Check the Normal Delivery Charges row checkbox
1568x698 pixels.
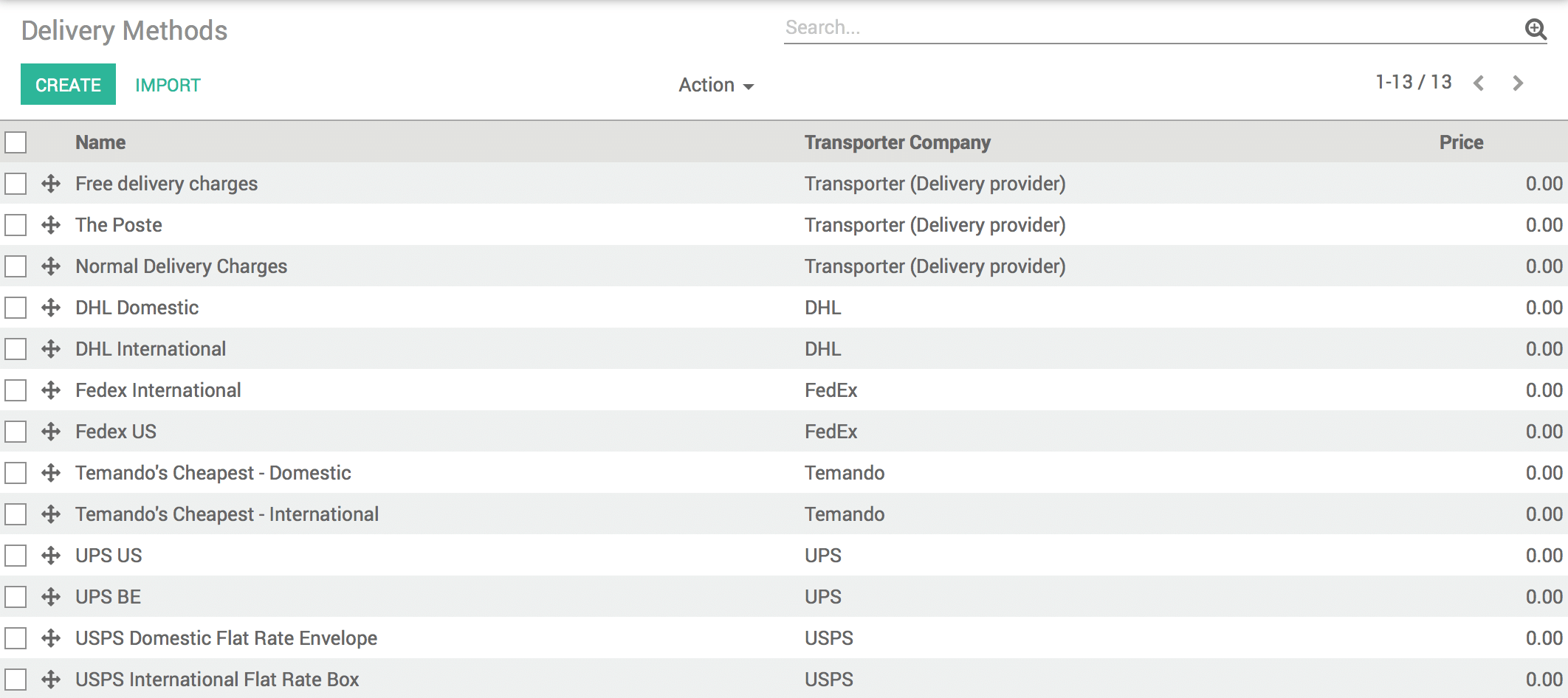(16, 266)
